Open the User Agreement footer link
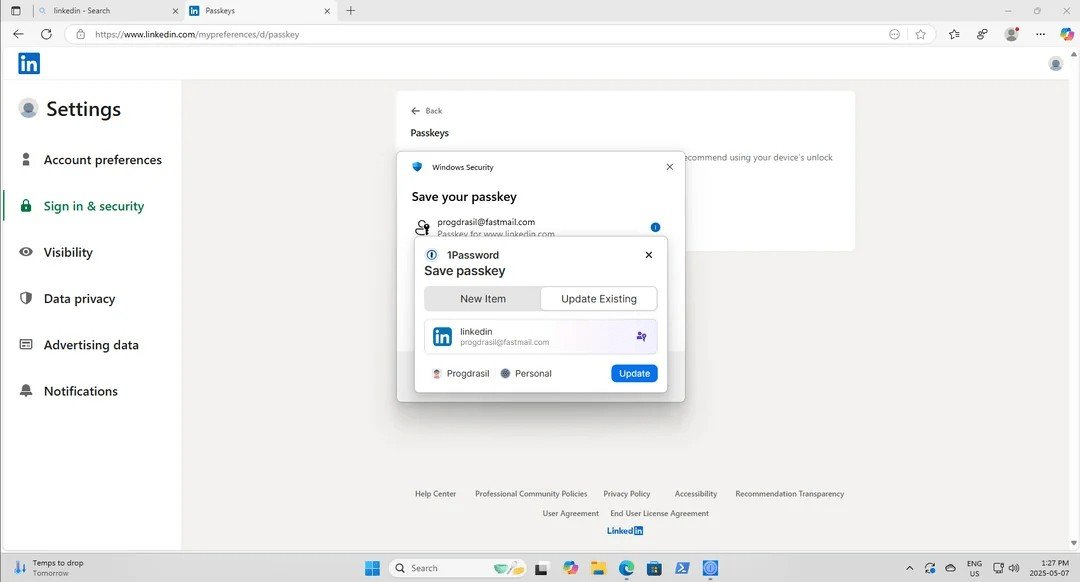1080x582 pixels. (x=570, y=513)
